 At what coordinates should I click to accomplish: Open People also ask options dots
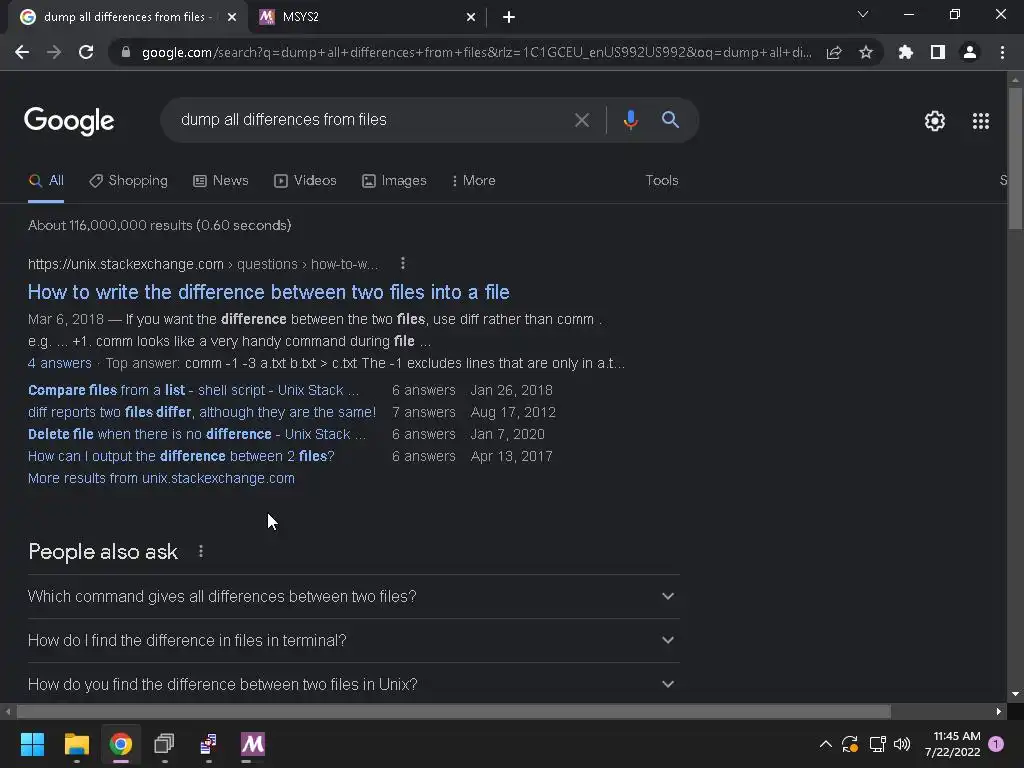click(201, 552)
